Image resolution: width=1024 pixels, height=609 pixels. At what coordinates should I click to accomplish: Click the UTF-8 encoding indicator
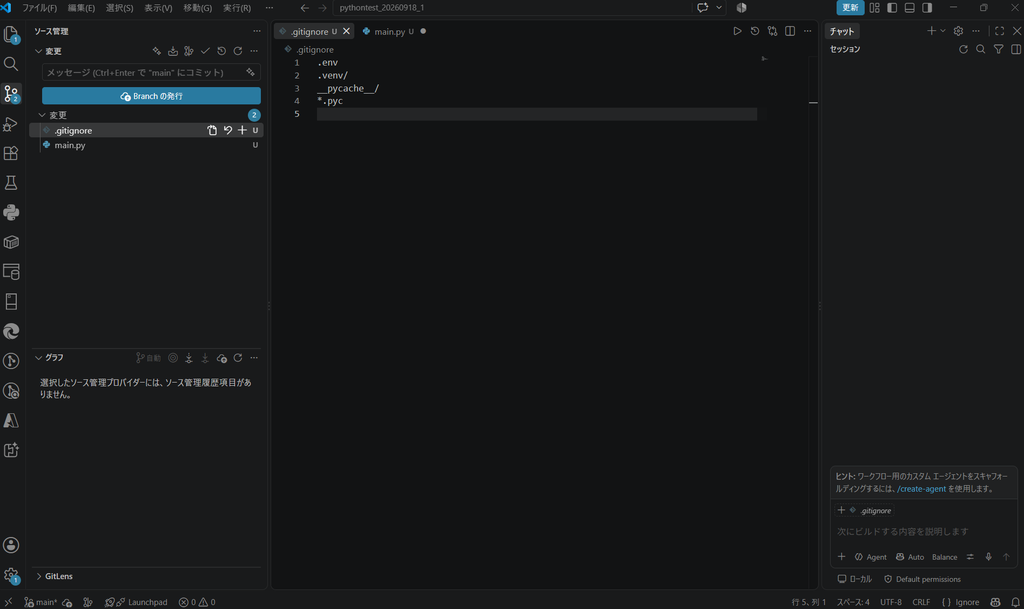(x=891, y=602)
